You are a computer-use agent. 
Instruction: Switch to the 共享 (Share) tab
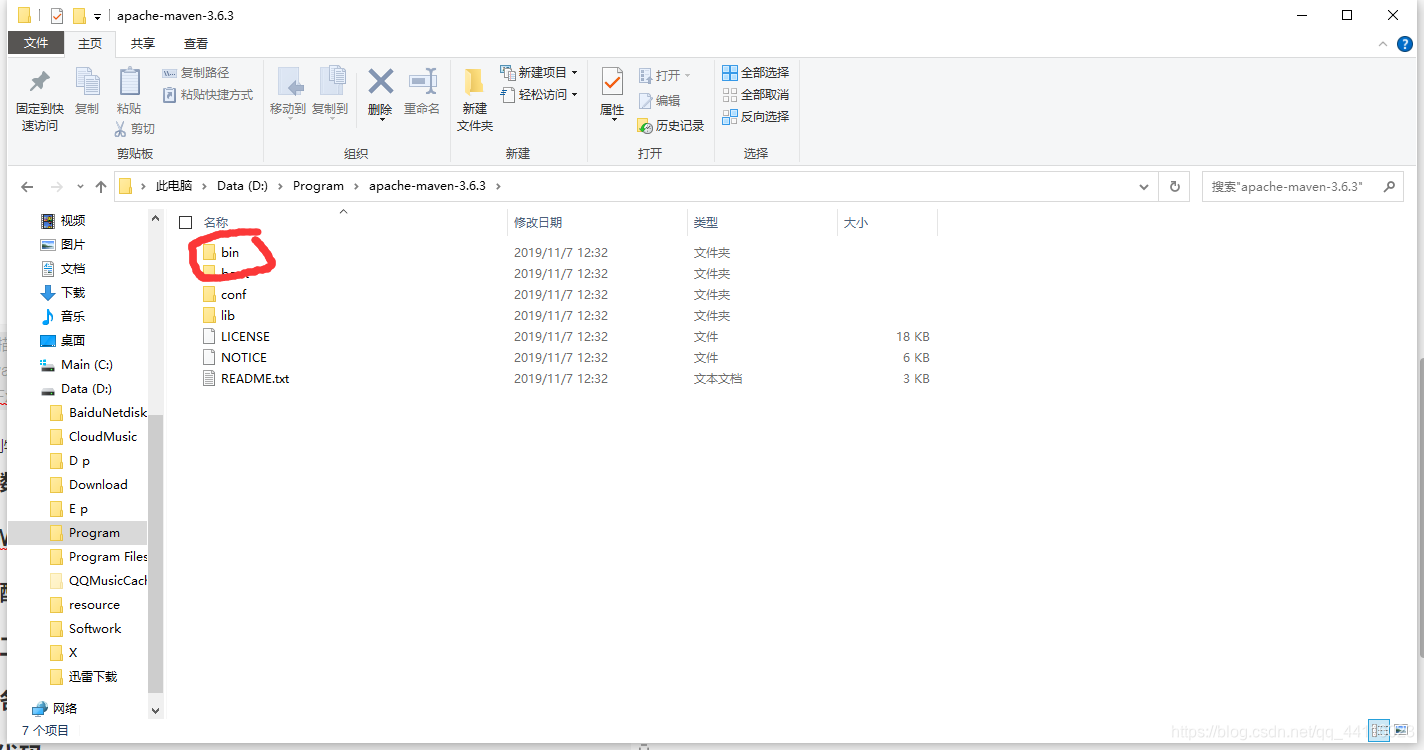point(143,44)
